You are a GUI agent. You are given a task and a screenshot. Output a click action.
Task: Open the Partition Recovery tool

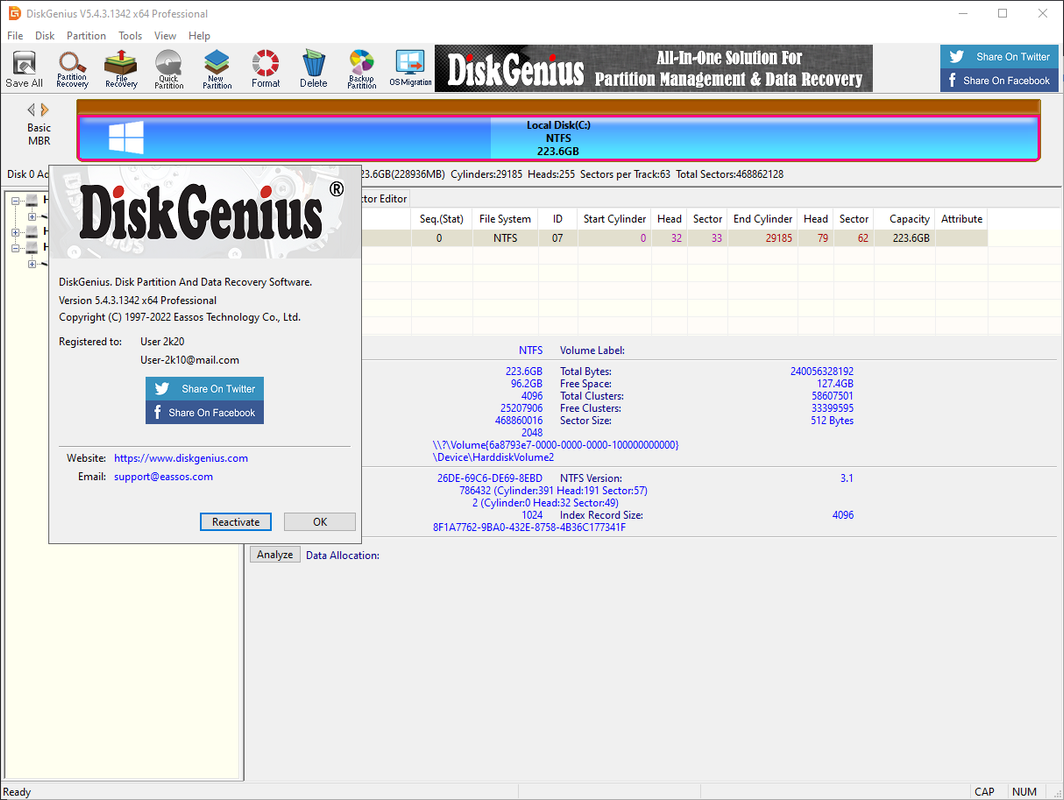(x=72, y=69)
